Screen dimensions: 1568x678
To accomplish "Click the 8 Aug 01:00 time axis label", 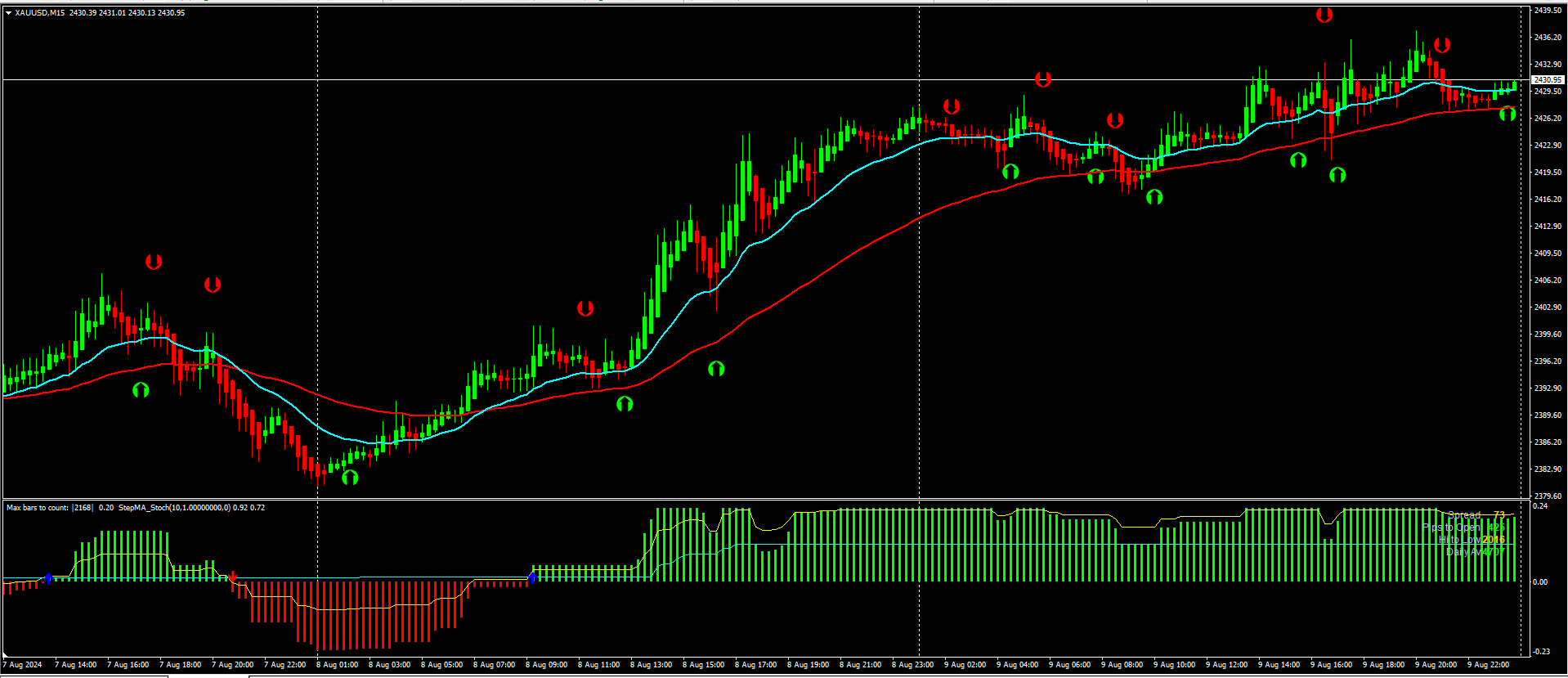I will pos(338,665).
